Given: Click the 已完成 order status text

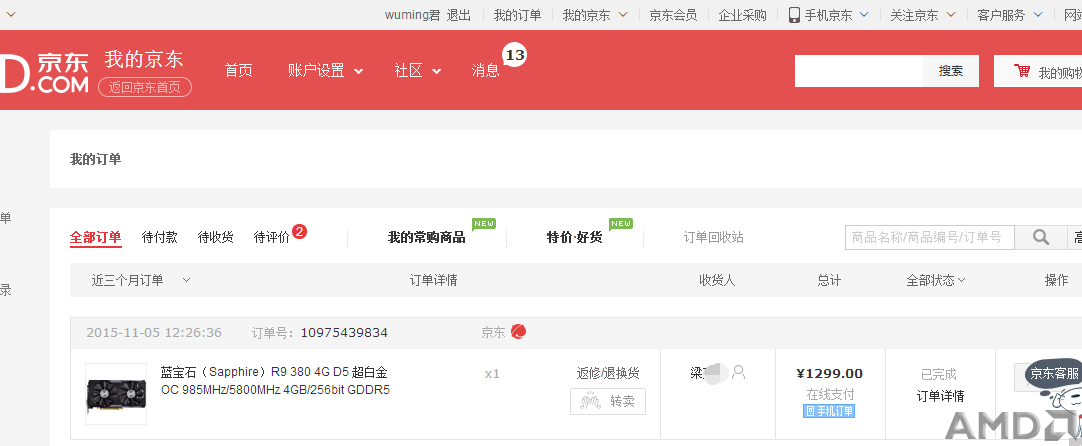Looking at the screenshot, I should (939, 374).
